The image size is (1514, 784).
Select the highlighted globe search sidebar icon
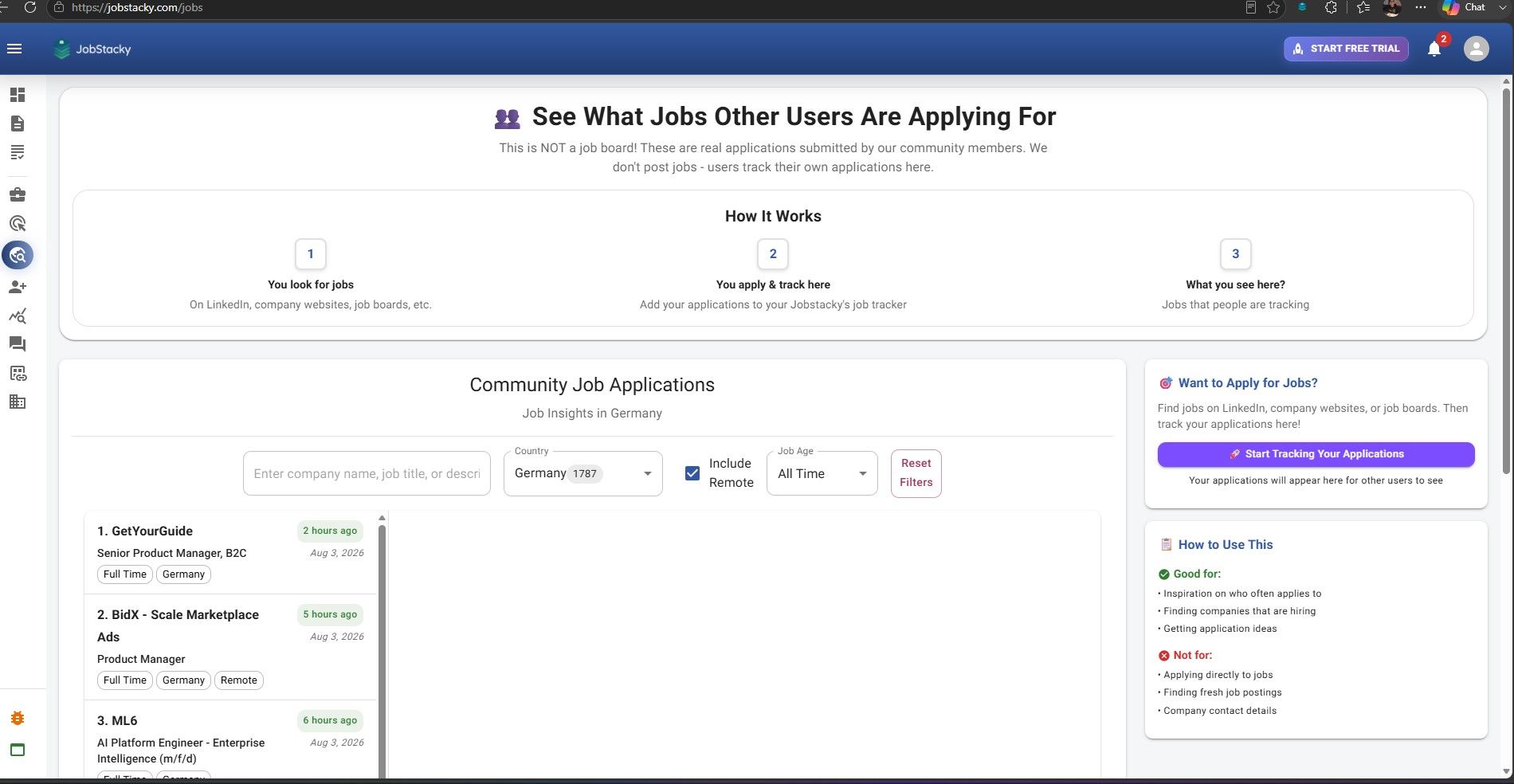18,256
